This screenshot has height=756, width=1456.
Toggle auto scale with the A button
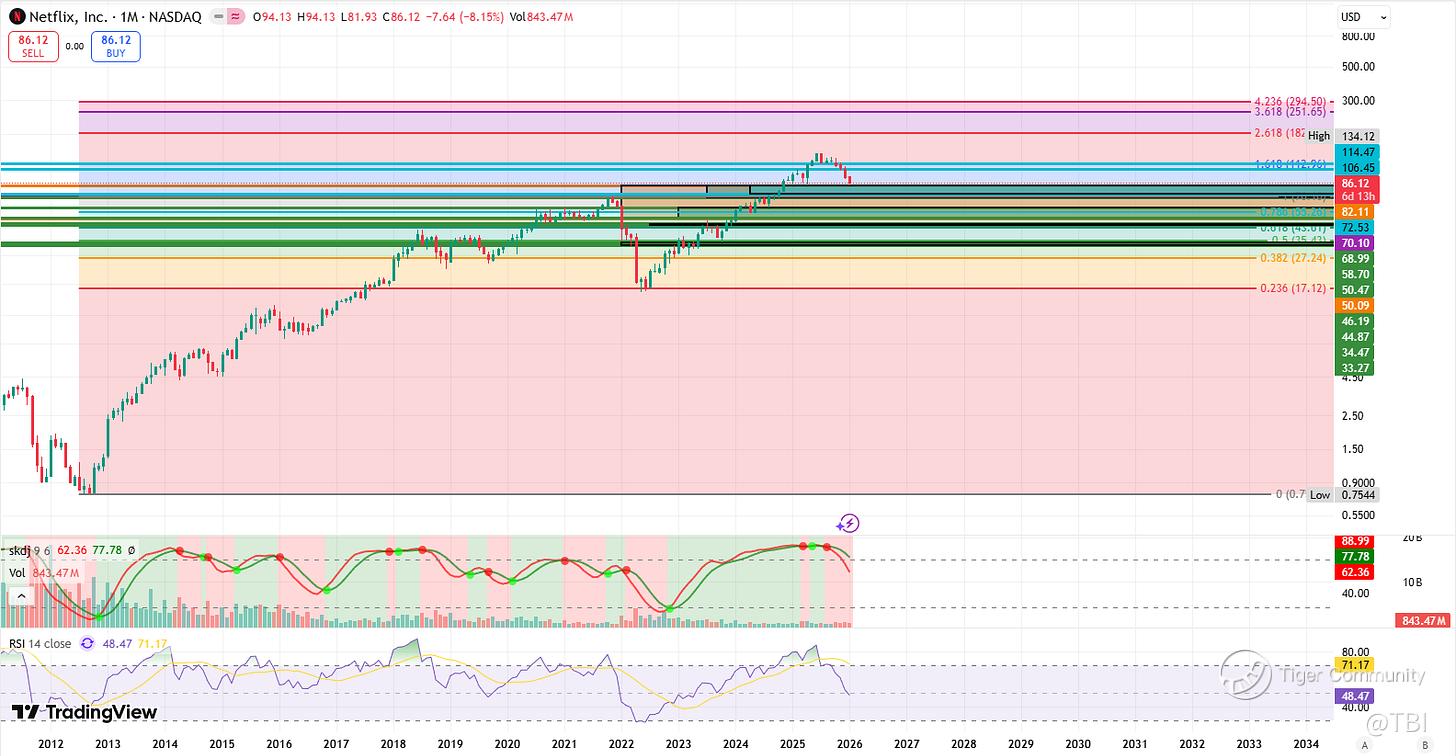coord(1363,746)
